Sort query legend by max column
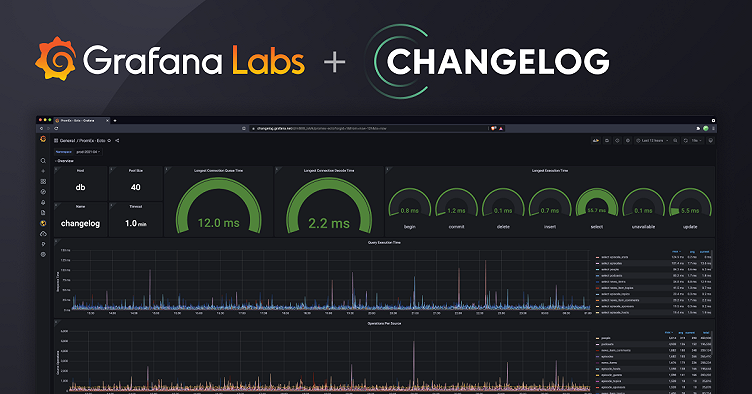Viewport: 752px width, 394px height. (676, 251)
